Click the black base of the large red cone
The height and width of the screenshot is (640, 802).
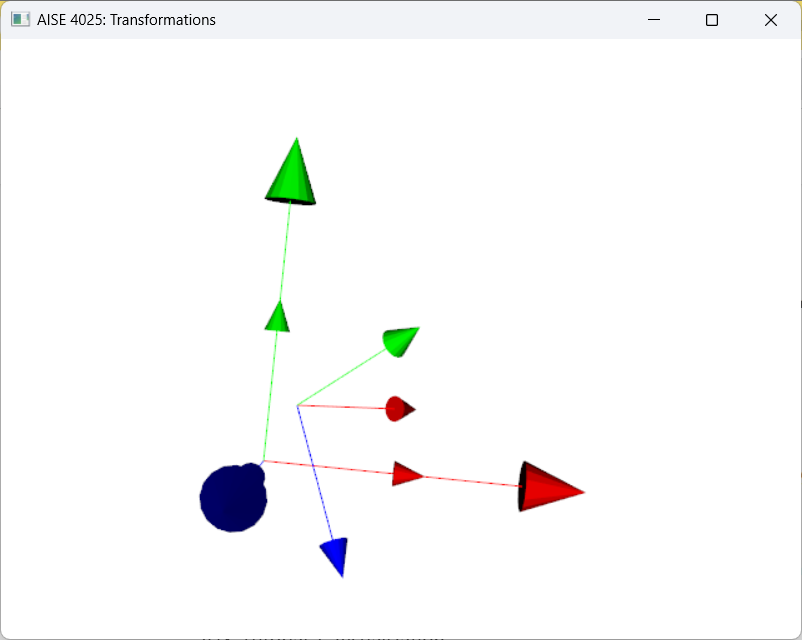[x=522, y=485]
